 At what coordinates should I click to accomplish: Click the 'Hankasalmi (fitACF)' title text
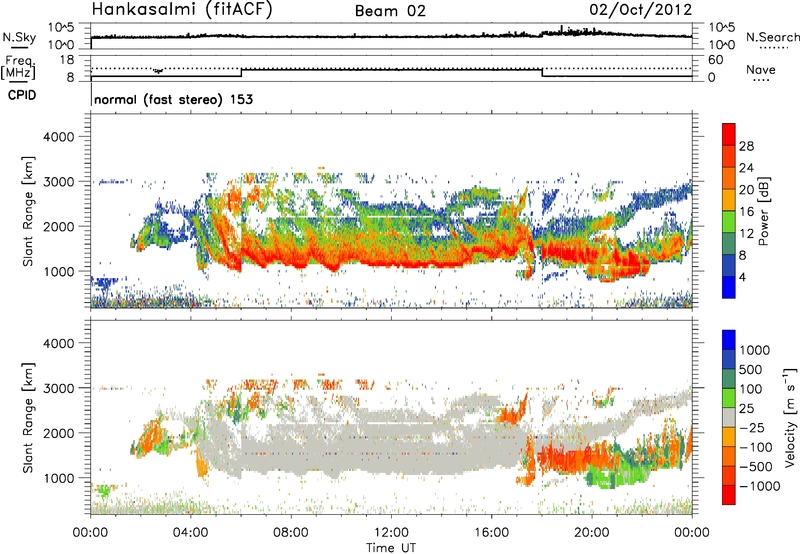coord(182,10)
